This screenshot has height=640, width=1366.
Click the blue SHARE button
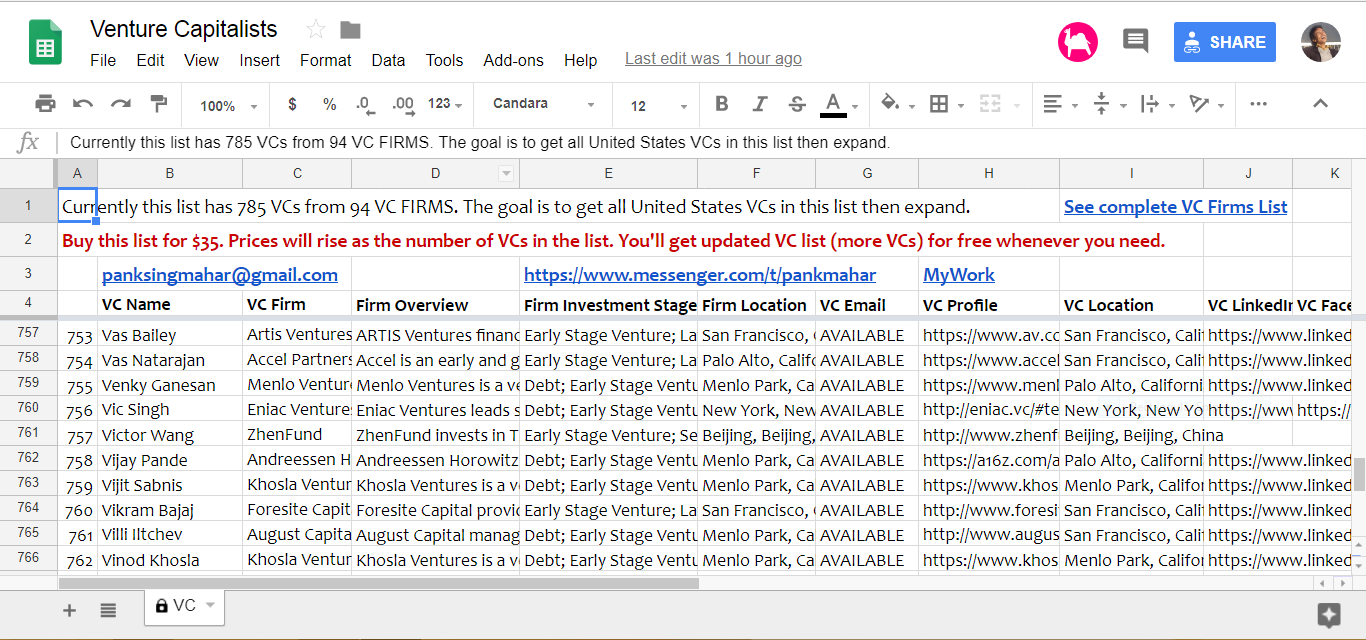coord(1224,42)
